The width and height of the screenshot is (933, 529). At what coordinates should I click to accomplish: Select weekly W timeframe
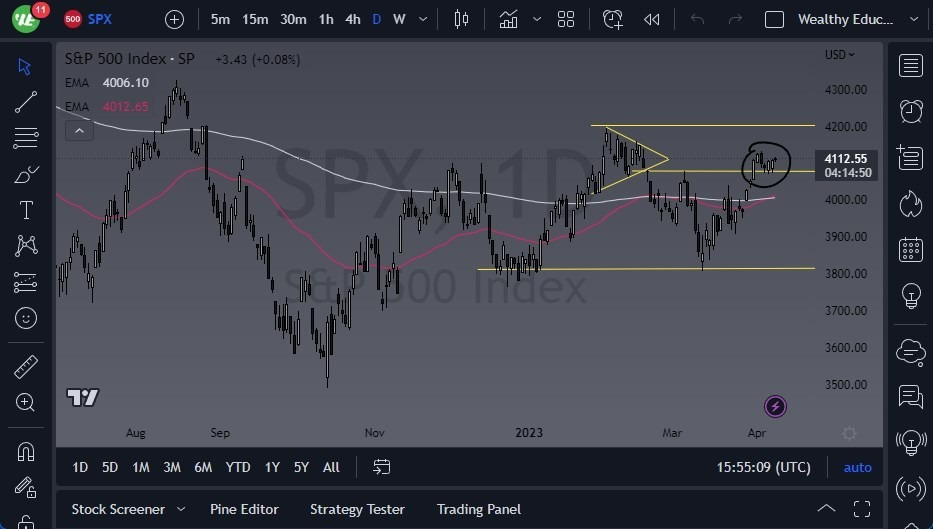click(x=399, y=20)
